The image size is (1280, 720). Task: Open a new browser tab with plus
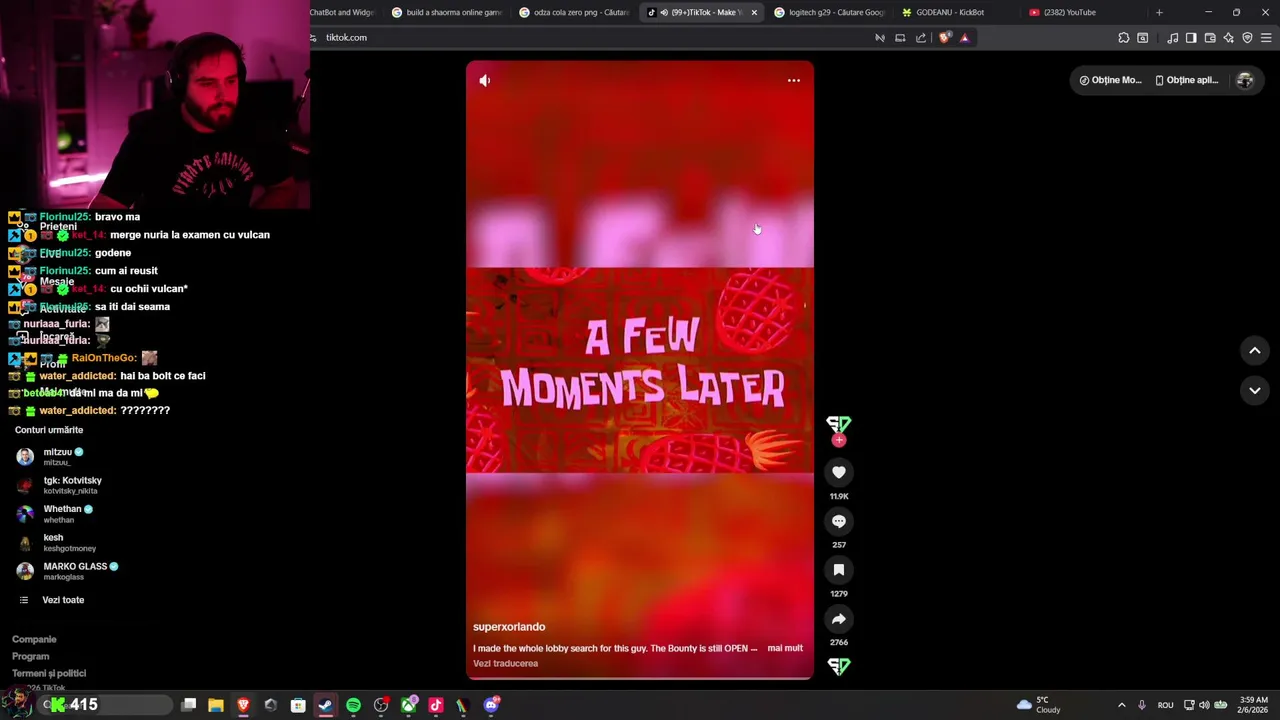pos(1159,12)
